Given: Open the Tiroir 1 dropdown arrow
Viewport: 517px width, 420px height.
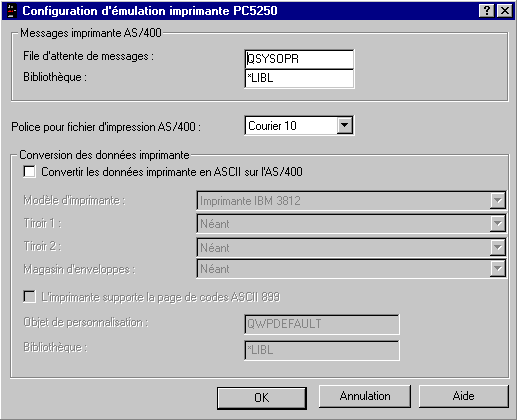Looking at the screenshot, I should tap(497, 223).
